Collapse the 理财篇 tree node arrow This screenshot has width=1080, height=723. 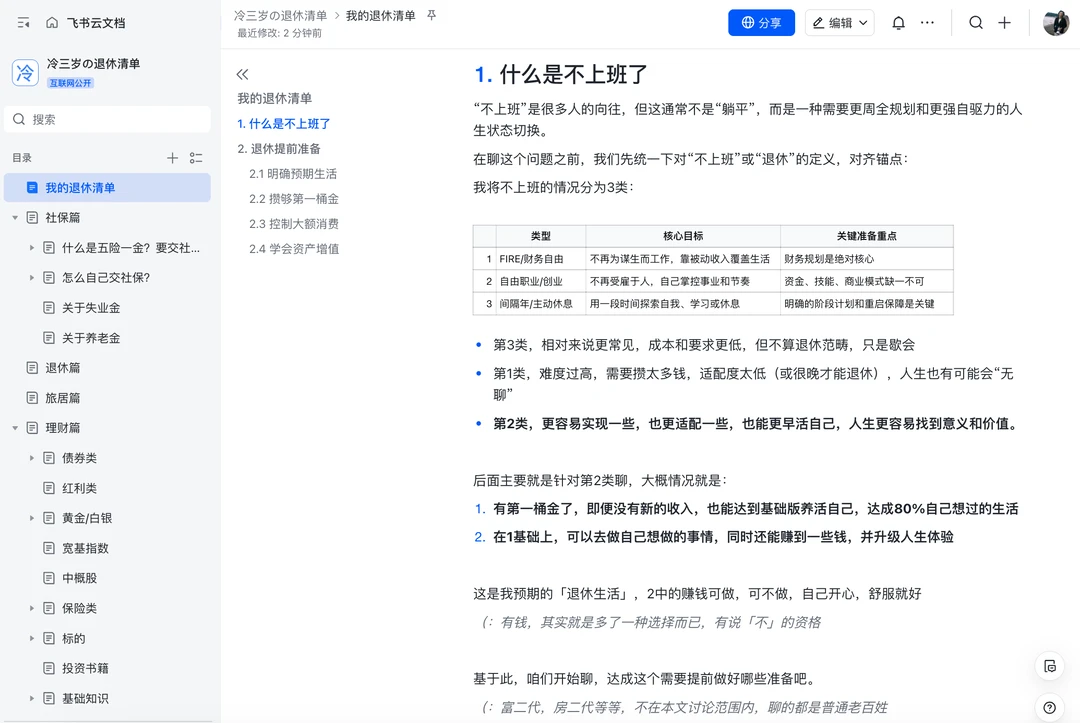point(15,428)
